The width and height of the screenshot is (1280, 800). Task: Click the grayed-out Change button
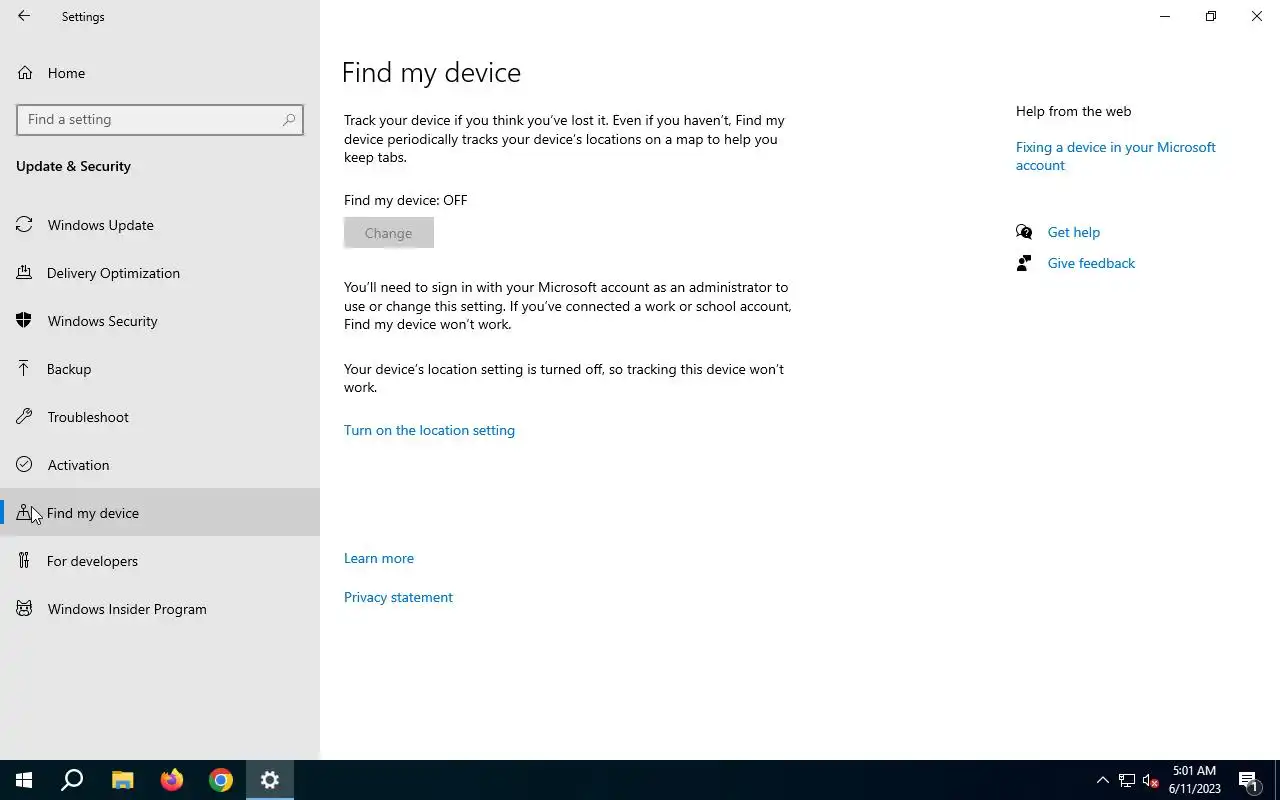pyautogui.click(x=389, y=233)
